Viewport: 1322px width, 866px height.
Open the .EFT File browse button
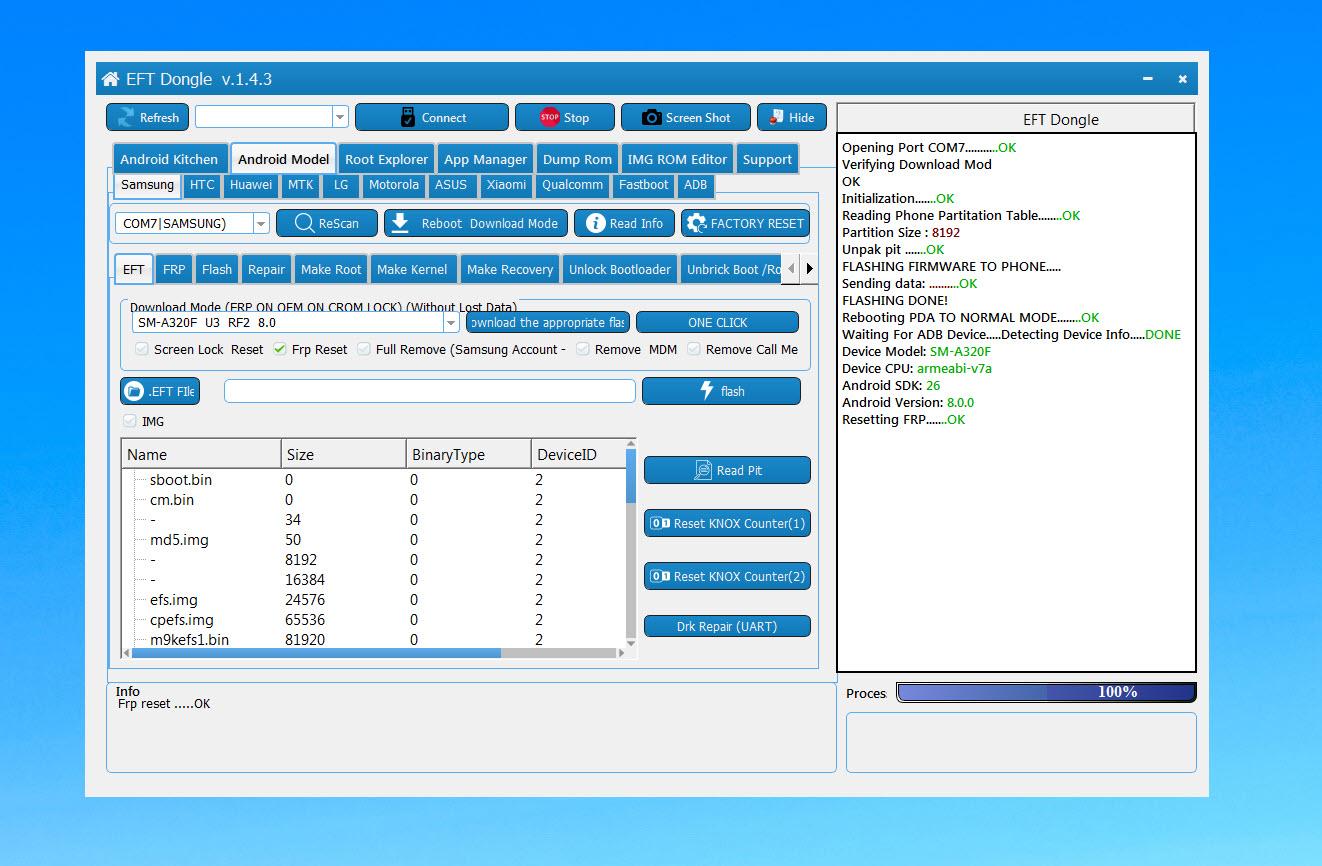click(x=160, y=391)
